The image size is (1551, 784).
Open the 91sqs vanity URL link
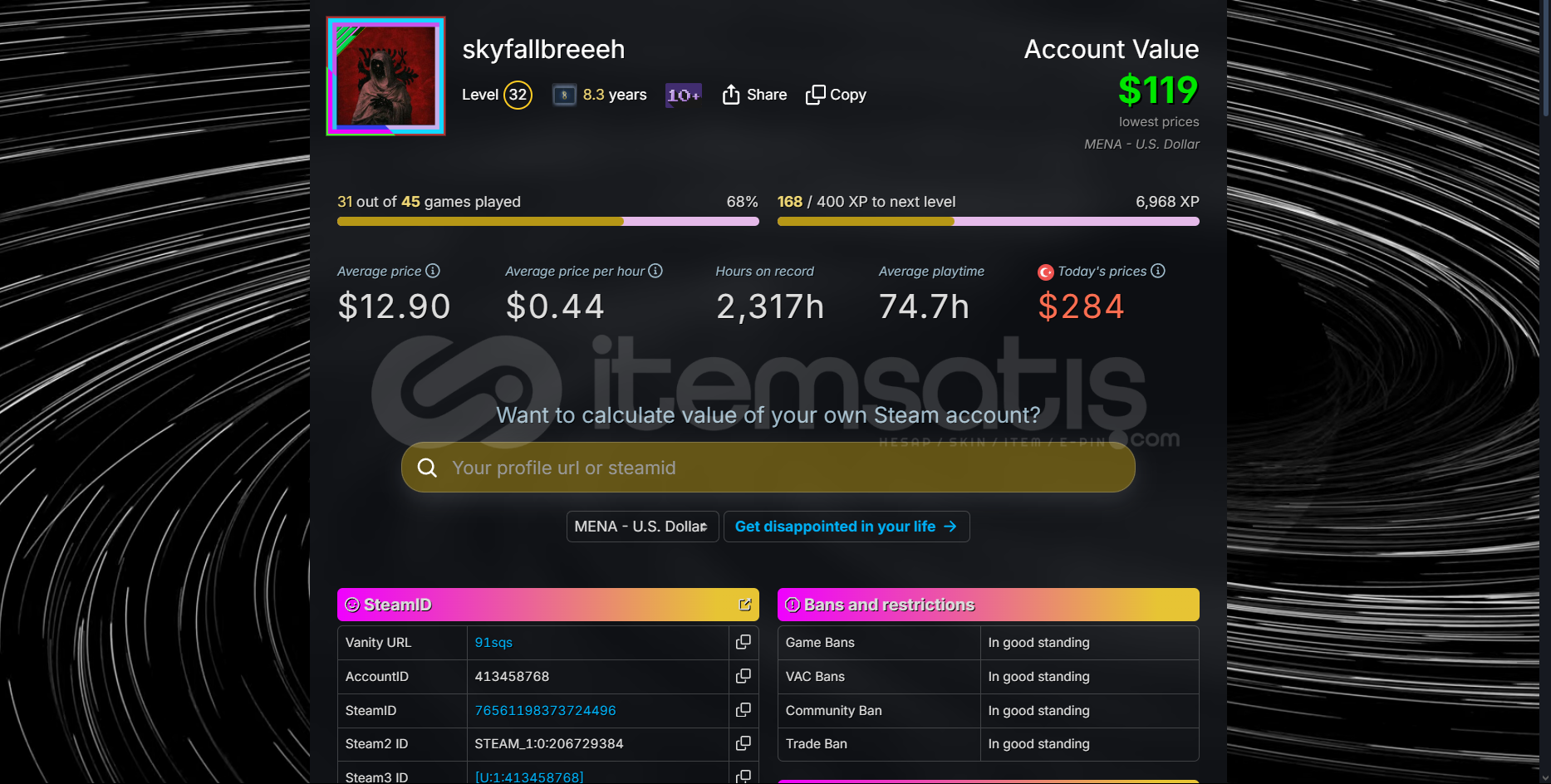[x=493, y=643]
